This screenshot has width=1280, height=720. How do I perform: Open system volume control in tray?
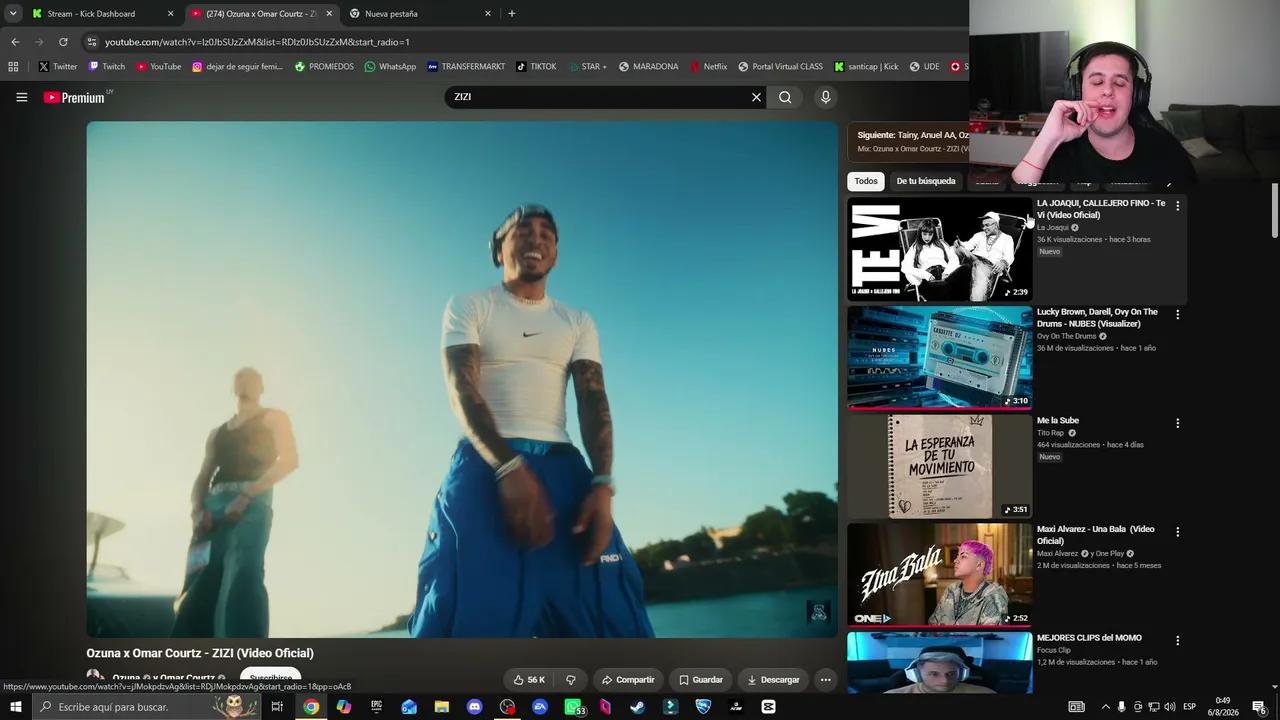(1169, 707)
